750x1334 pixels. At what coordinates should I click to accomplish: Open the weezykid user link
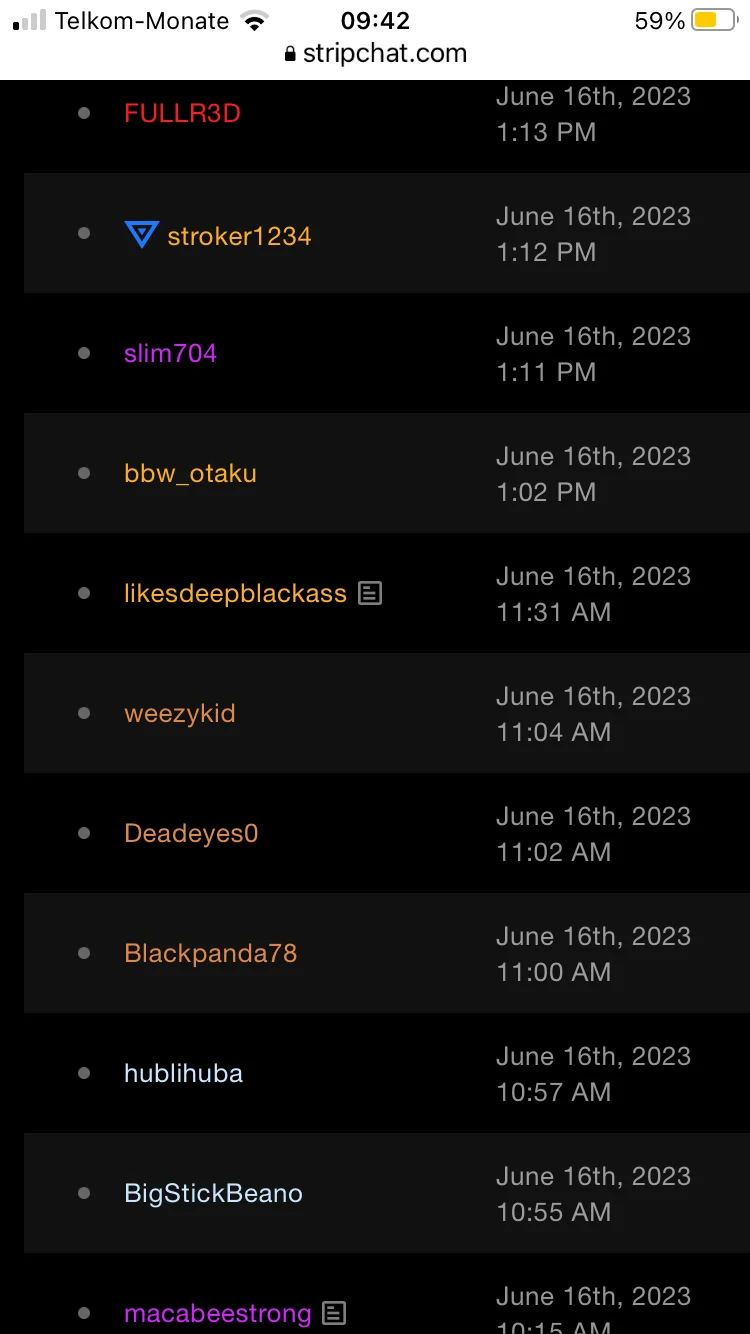point(180,713)
